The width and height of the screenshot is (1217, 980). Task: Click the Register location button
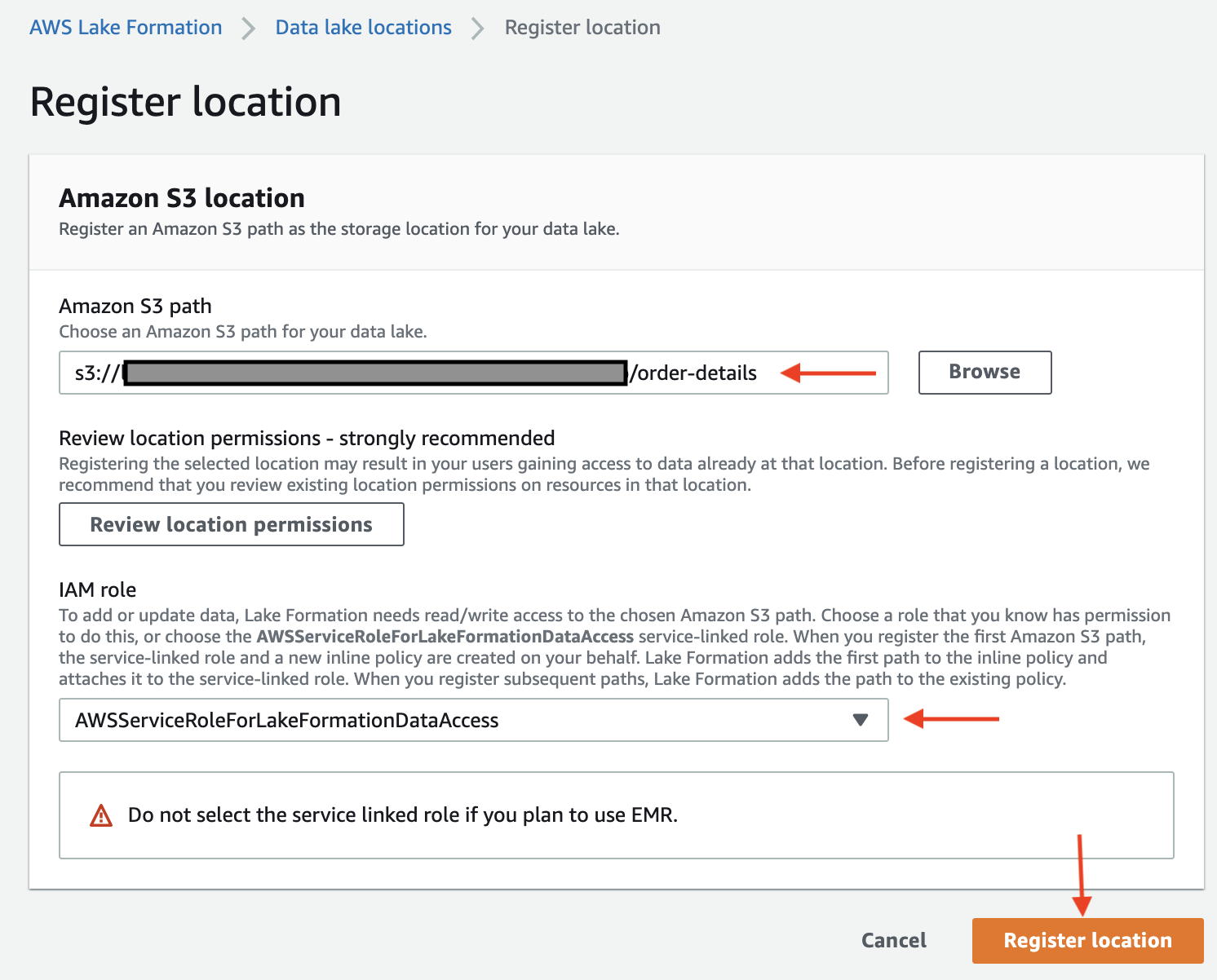tap(1087, 941)
